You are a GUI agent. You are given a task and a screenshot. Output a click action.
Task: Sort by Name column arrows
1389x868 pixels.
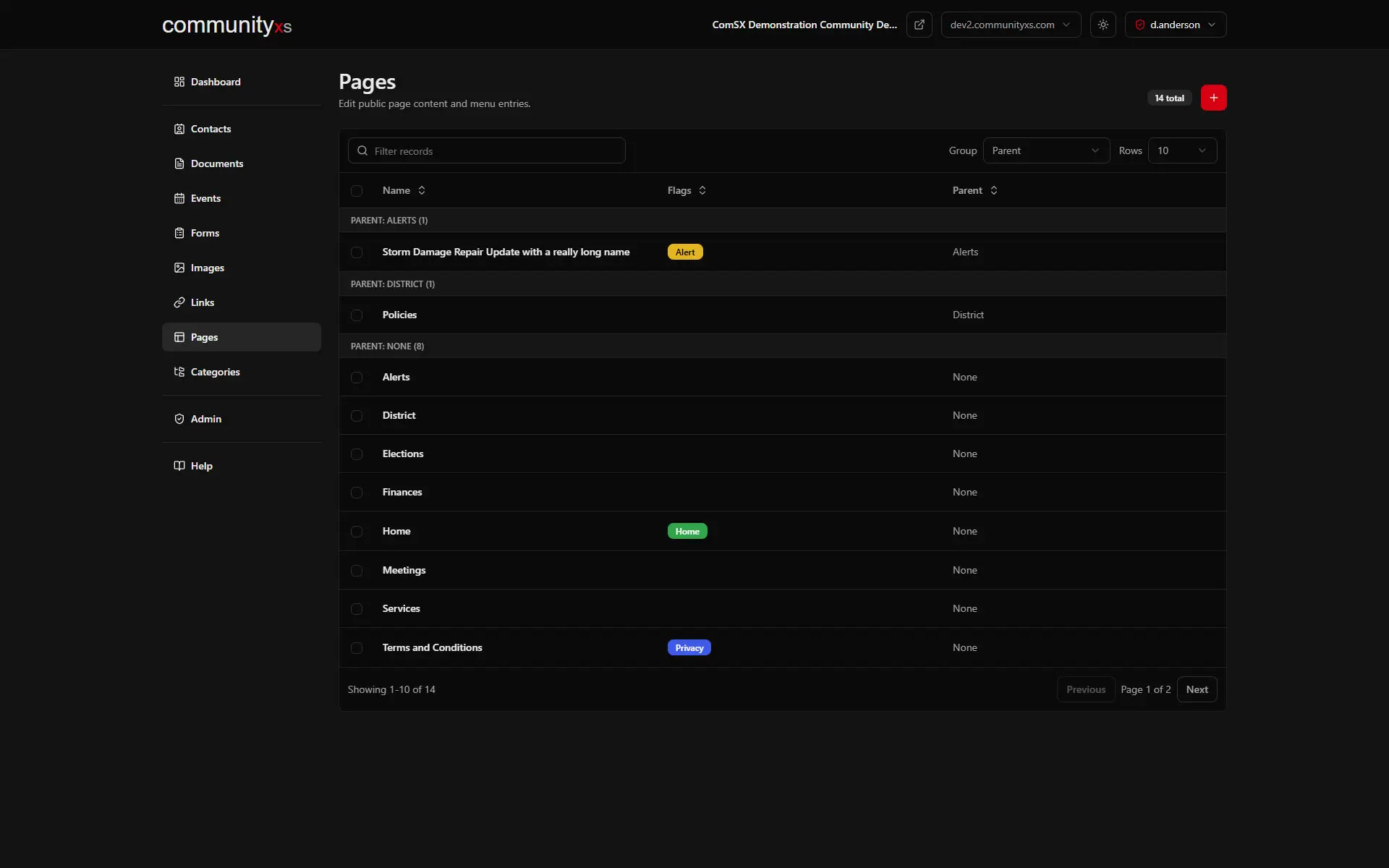click(422, 190)
